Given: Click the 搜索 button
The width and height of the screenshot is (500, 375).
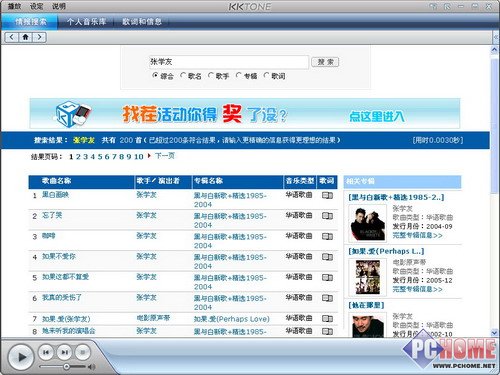Looking at the screenshot, I should pos(325,62).
